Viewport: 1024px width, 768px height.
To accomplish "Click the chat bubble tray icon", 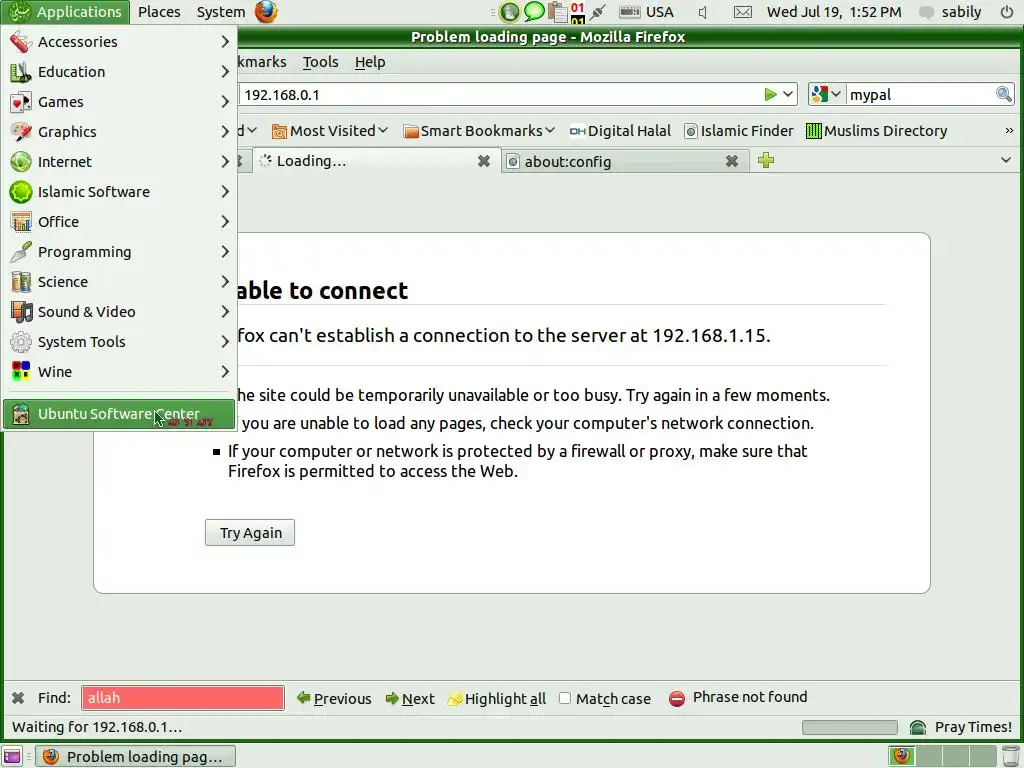I will coord(534,12).
